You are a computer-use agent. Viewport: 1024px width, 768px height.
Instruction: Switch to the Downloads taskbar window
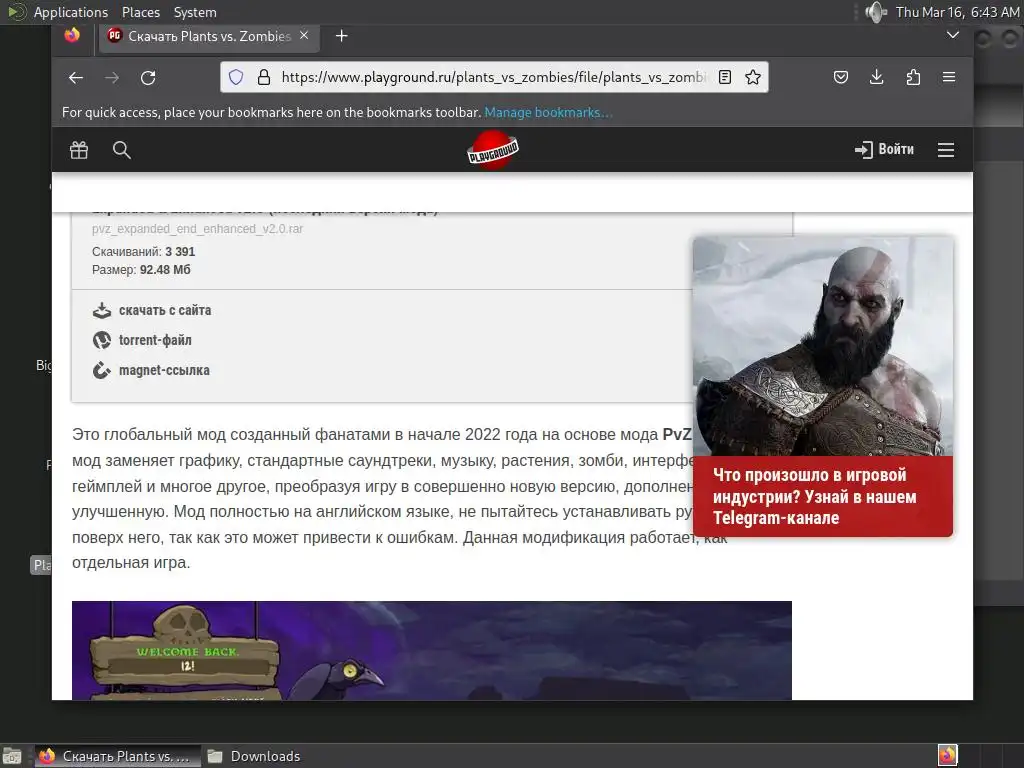click(253, 756)
